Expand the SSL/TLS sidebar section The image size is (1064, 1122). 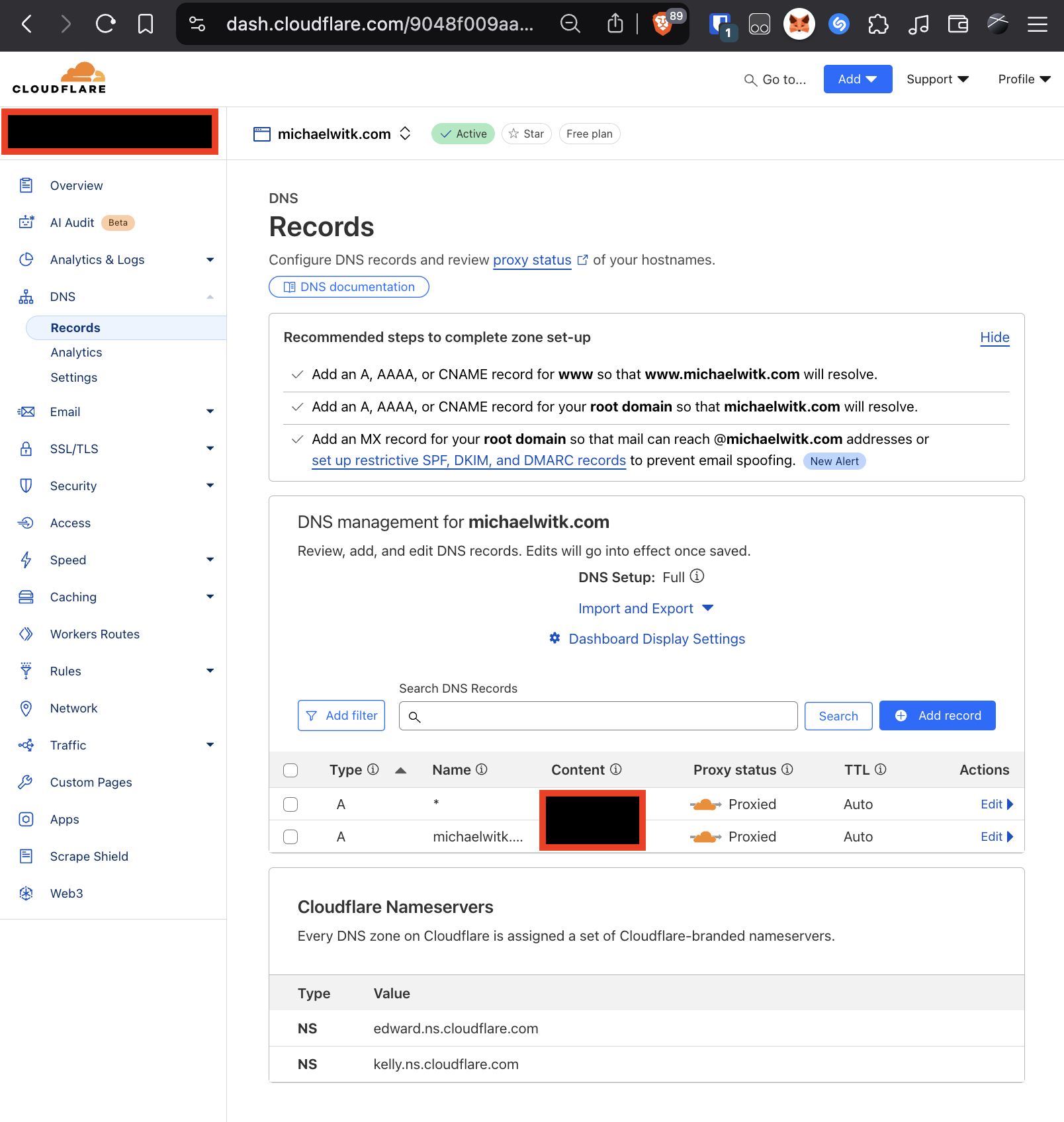(x=210, y=449)
